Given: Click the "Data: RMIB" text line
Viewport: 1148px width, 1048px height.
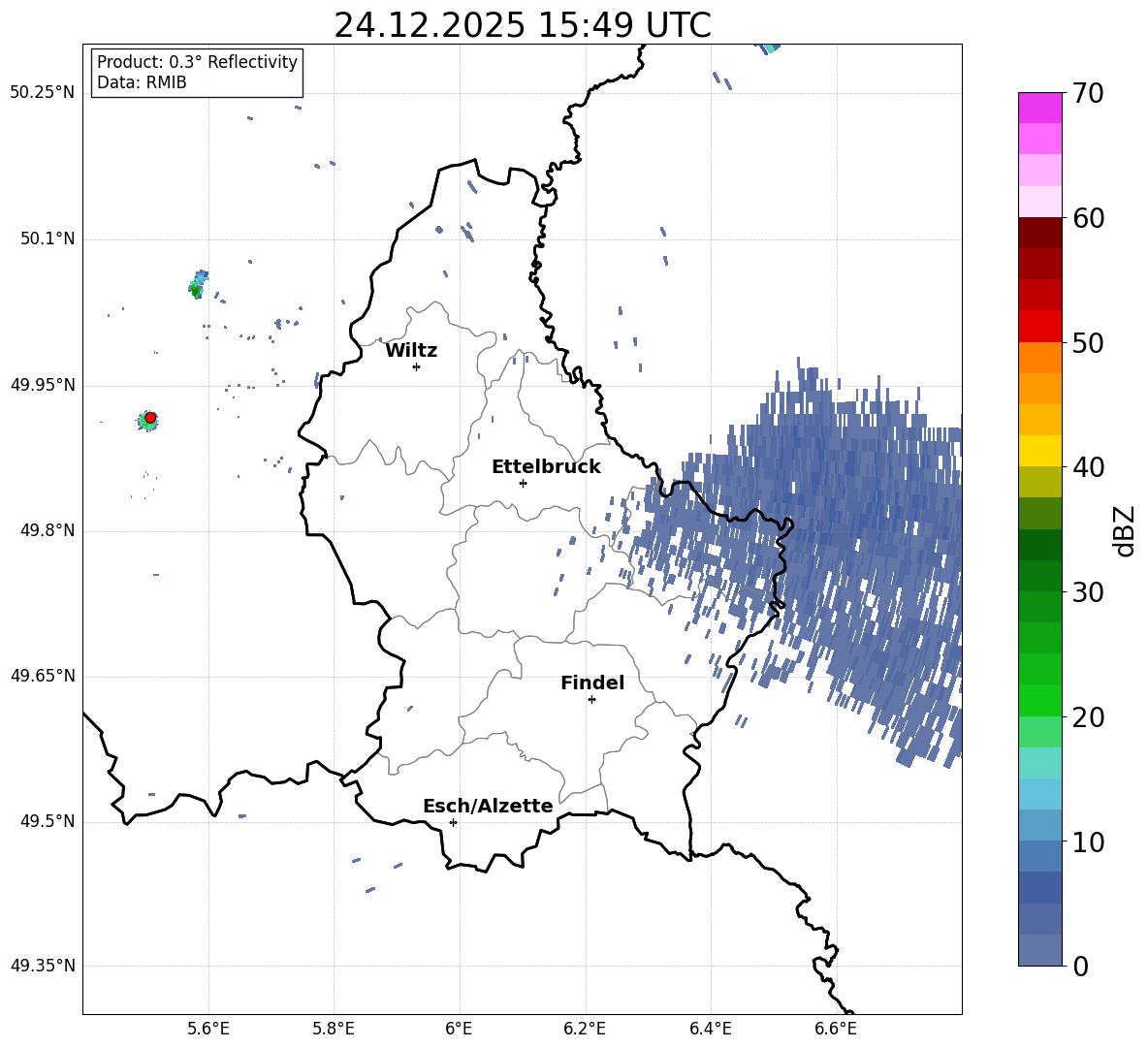Looking at the screenshot, I should click(x=142, y=82).
